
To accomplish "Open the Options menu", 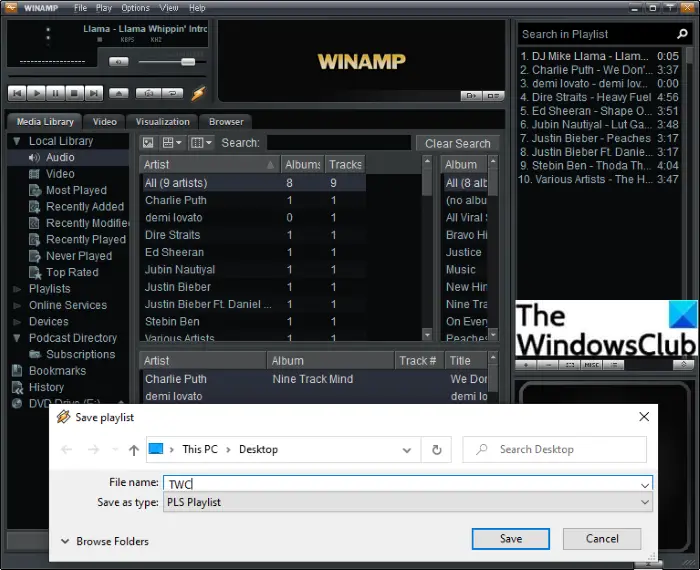I will (135, 8).
